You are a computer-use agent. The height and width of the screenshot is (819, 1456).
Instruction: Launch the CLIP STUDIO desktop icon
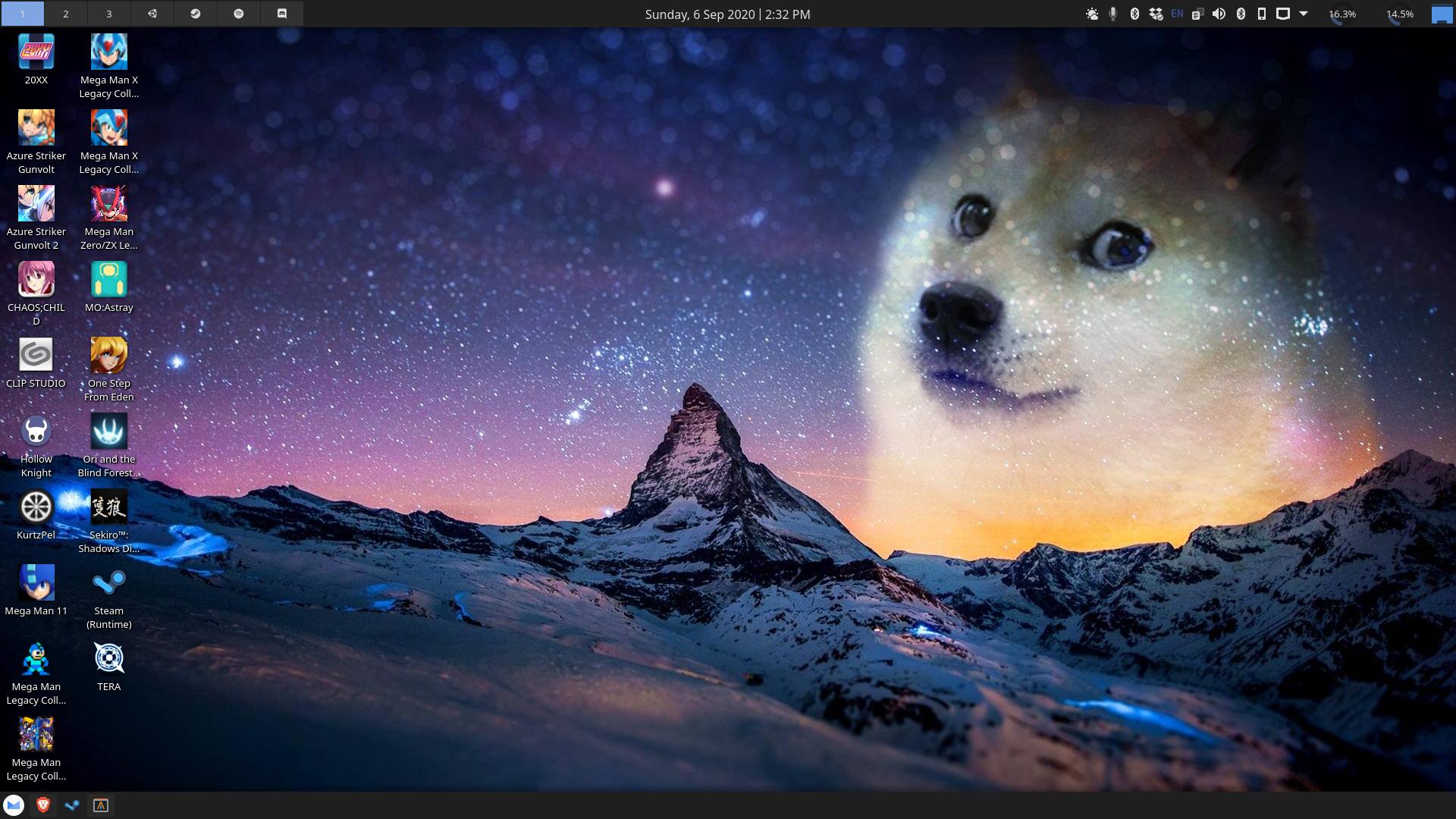36,356
